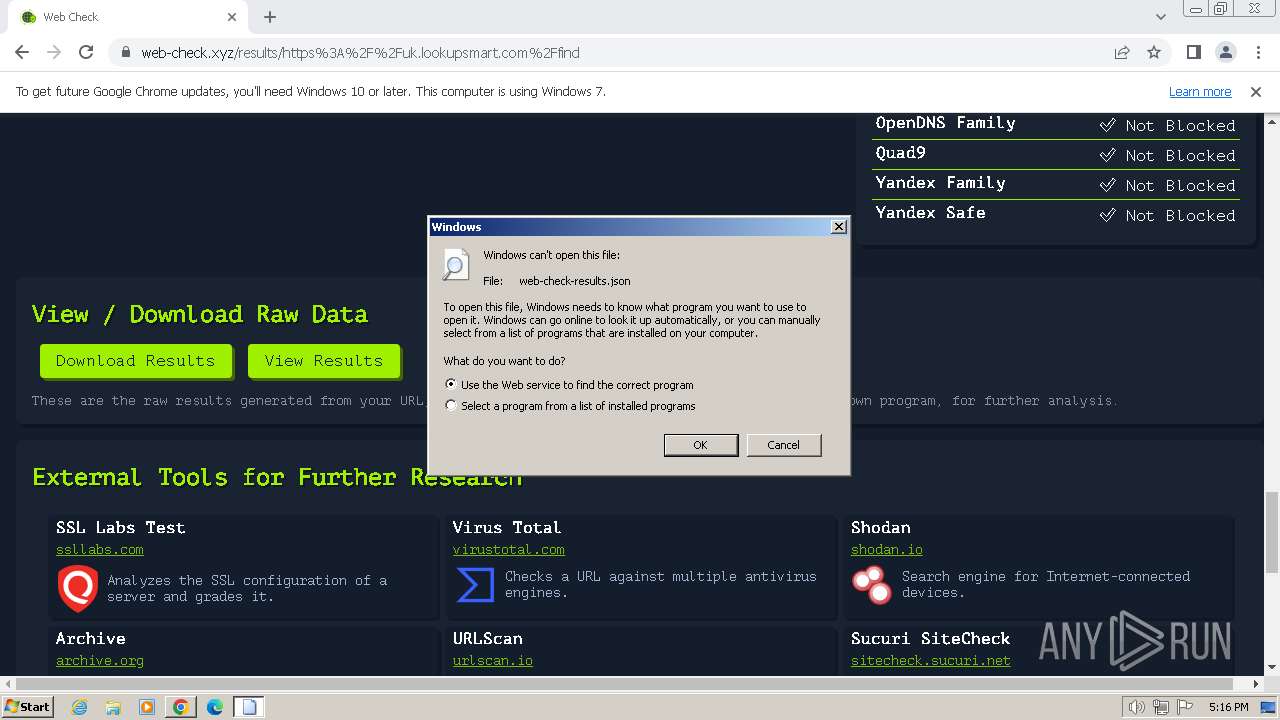Screen dimensions: 1280x720
Task: Close the Windows dialog with the X
Action: coord(838,227)
